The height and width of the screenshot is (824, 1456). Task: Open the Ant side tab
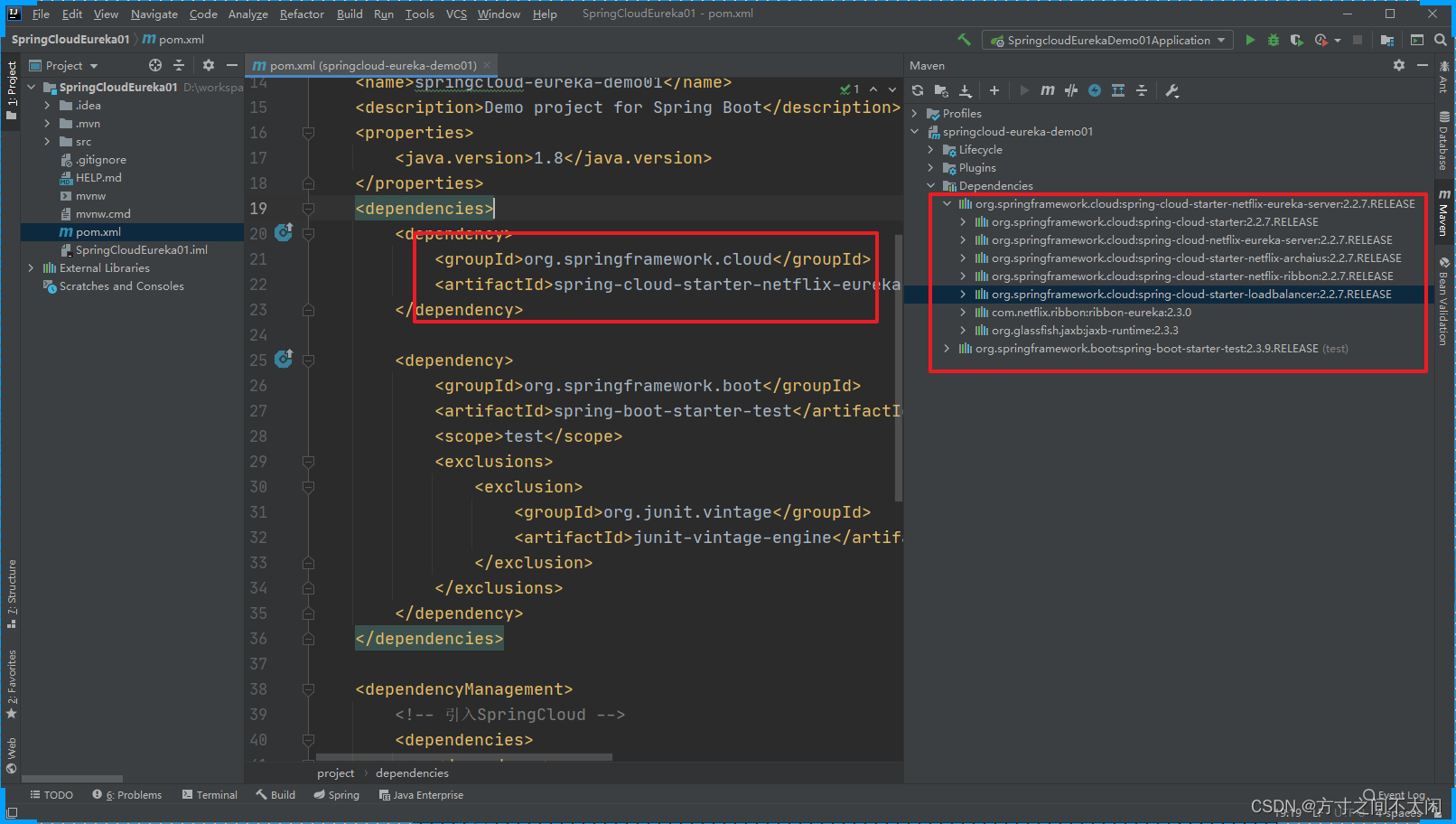coord(1444,76)
